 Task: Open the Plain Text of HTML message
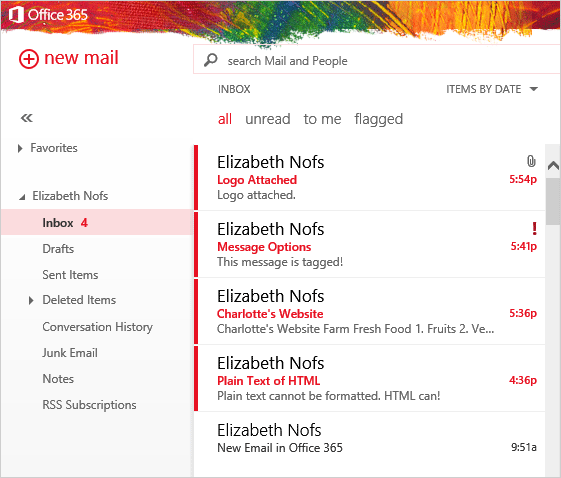click(x=370, y=378)
